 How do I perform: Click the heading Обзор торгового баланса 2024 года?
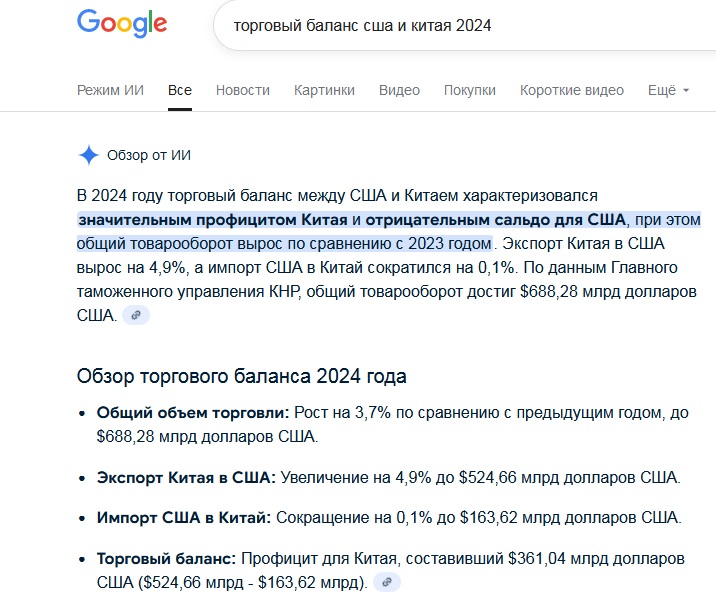pos(242,376)
